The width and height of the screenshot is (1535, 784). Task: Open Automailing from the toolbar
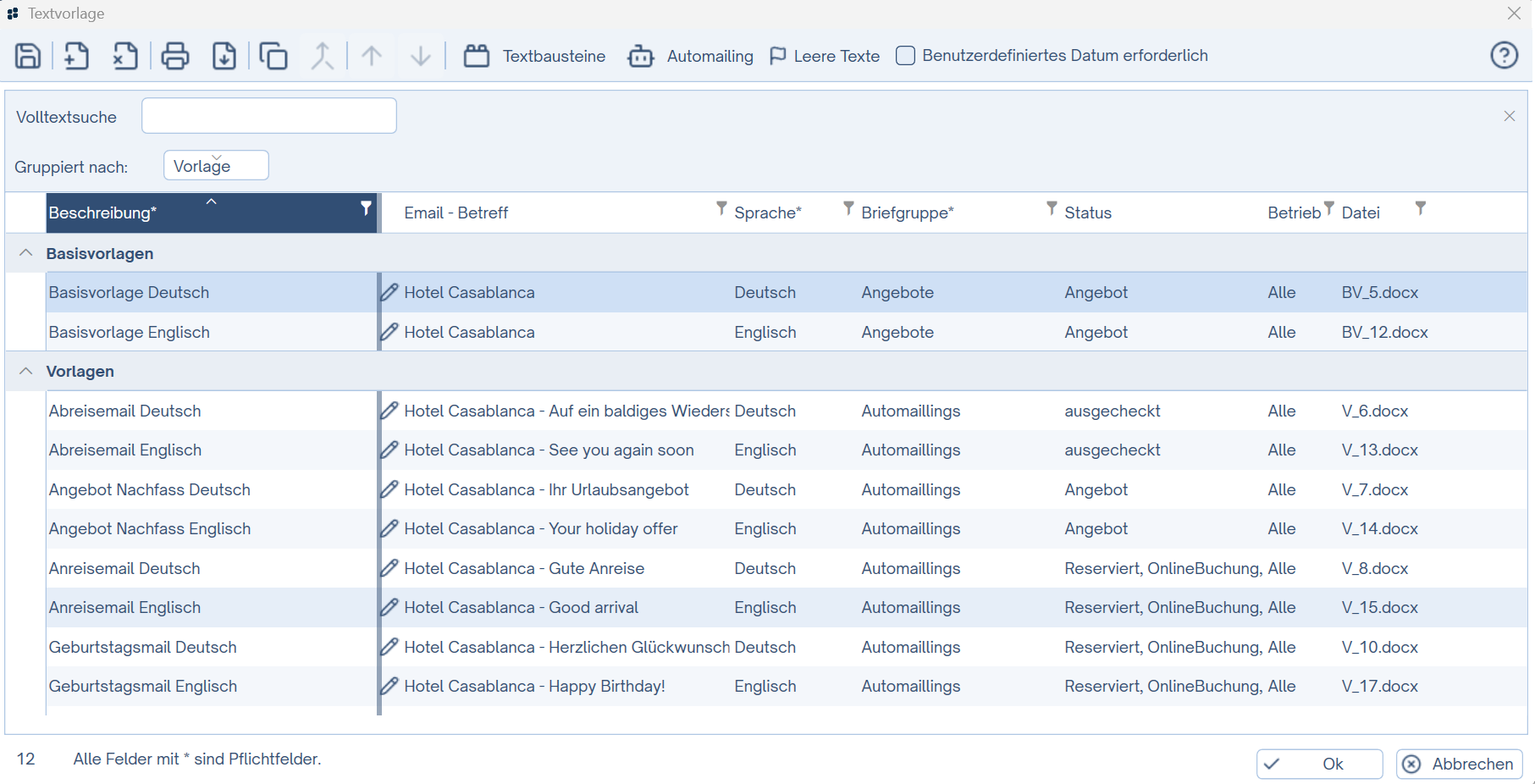pos(690,56)
